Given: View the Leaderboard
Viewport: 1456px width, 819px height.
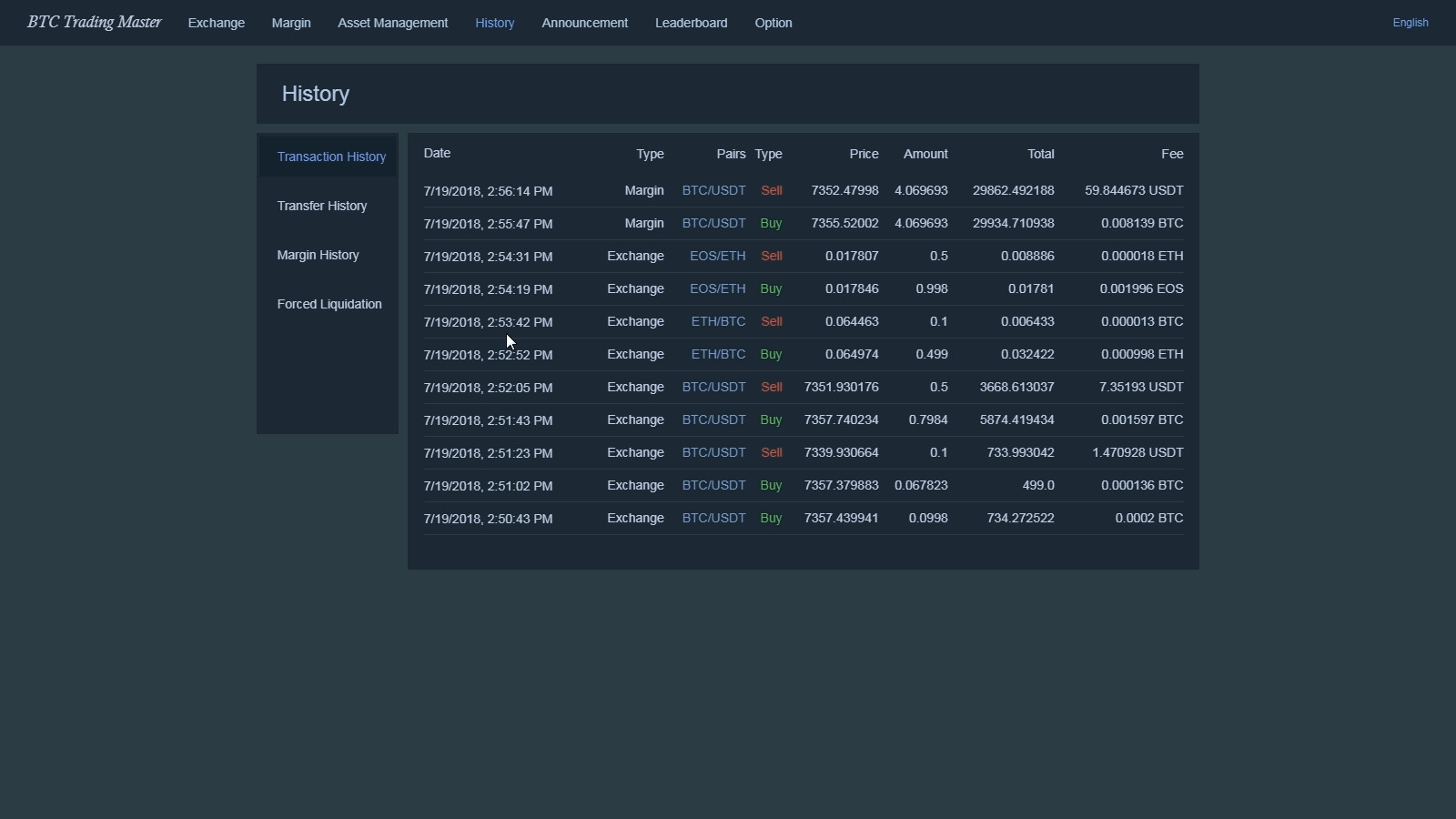Looking at the screenshot, I should tap(691, 23).
